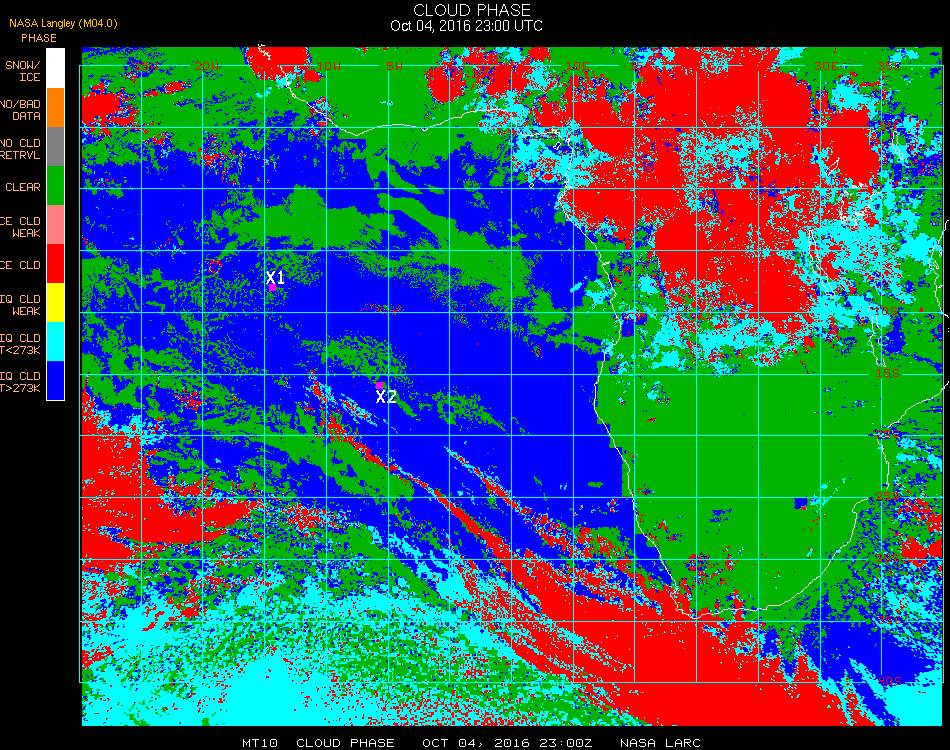Click the magenta X1 marker square
The width and height of the screenshot is (950, 750).
[x=273, y=288]
